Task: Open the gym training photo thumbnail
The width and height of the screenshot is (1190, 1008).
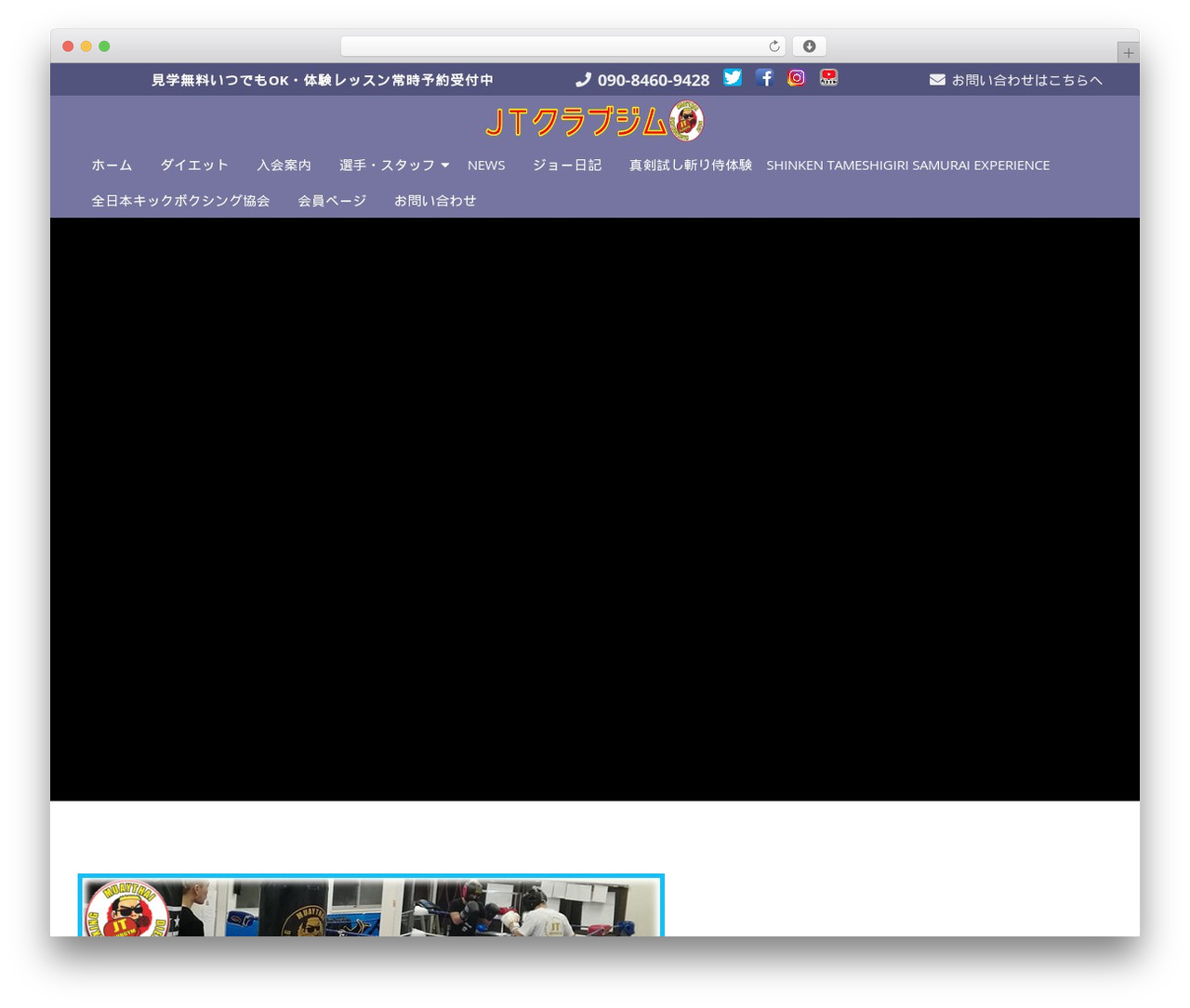Action: pyautogui.click(x=371, y=905)
